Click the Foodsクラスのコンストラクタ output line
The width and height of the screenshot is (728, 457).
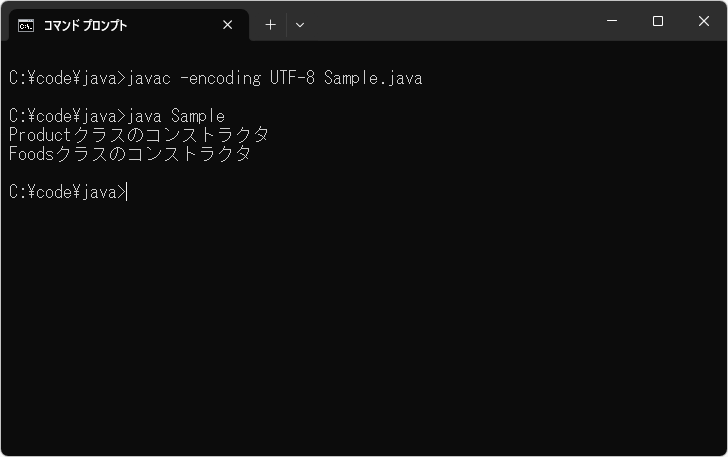(129, 154)
